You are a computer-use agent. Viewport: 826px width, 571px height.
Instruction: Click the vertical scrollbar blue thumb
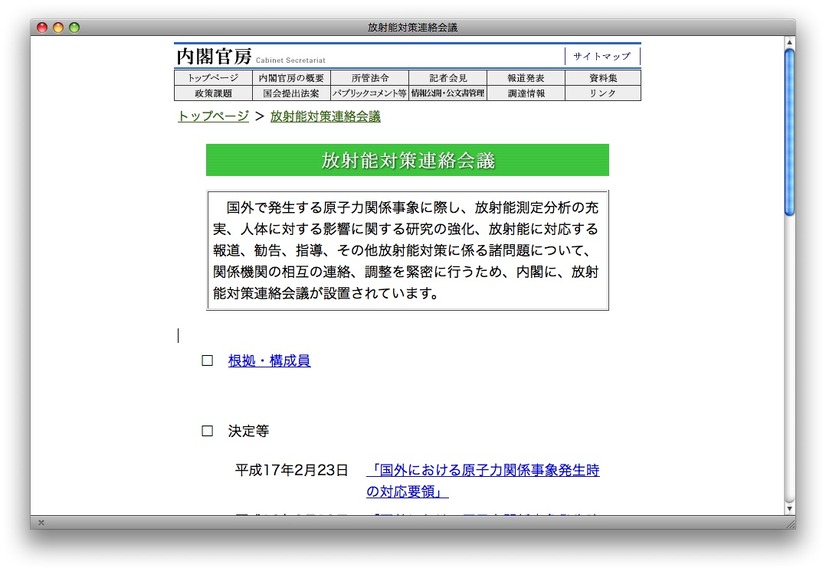[x=789, y=130]
